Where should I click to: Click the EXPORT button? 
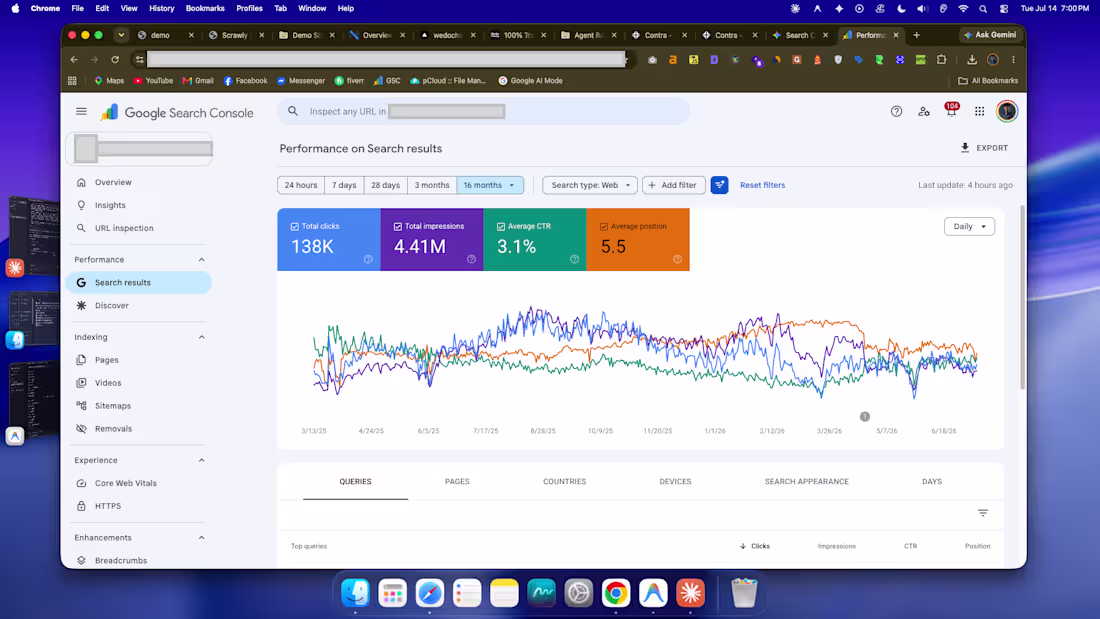click(984, 148)
